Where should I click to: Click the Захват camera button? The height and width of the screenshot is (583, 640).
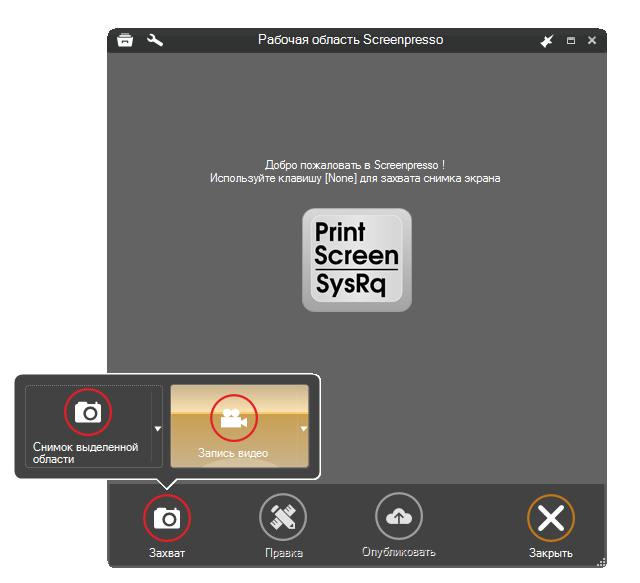(167, 526)
